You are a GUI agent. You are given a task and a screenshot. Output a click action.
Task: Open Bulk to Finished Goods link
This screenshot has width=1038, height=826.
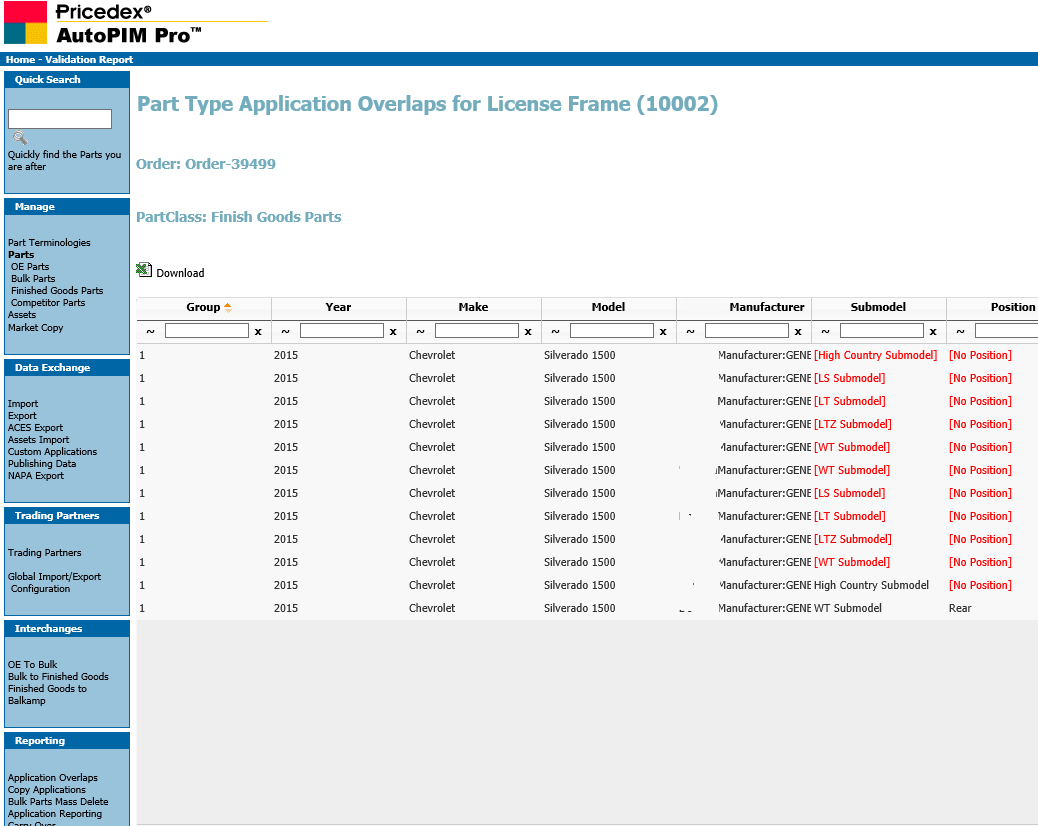tap(58, 676)
